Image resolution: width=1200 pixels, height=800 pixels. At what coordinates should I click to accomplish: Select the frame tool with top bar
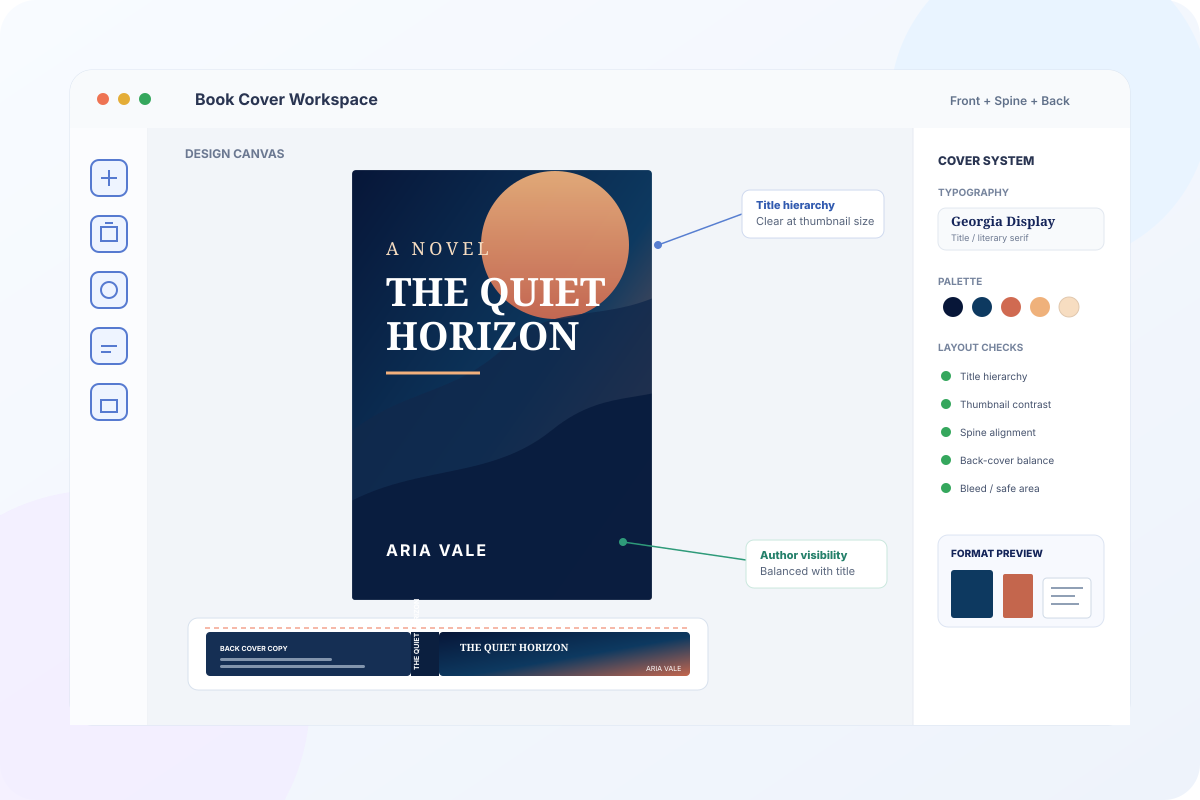[x=109, y=234]
